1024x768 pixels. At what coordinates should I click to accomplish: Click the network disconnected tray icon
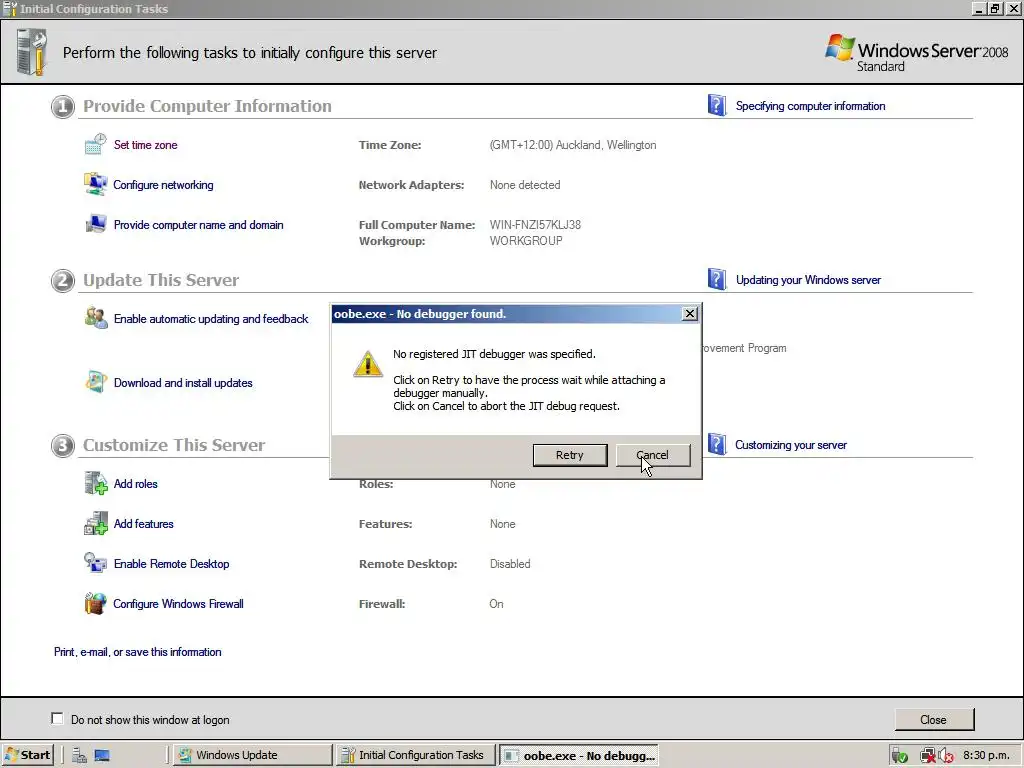[x=927, y=756]
